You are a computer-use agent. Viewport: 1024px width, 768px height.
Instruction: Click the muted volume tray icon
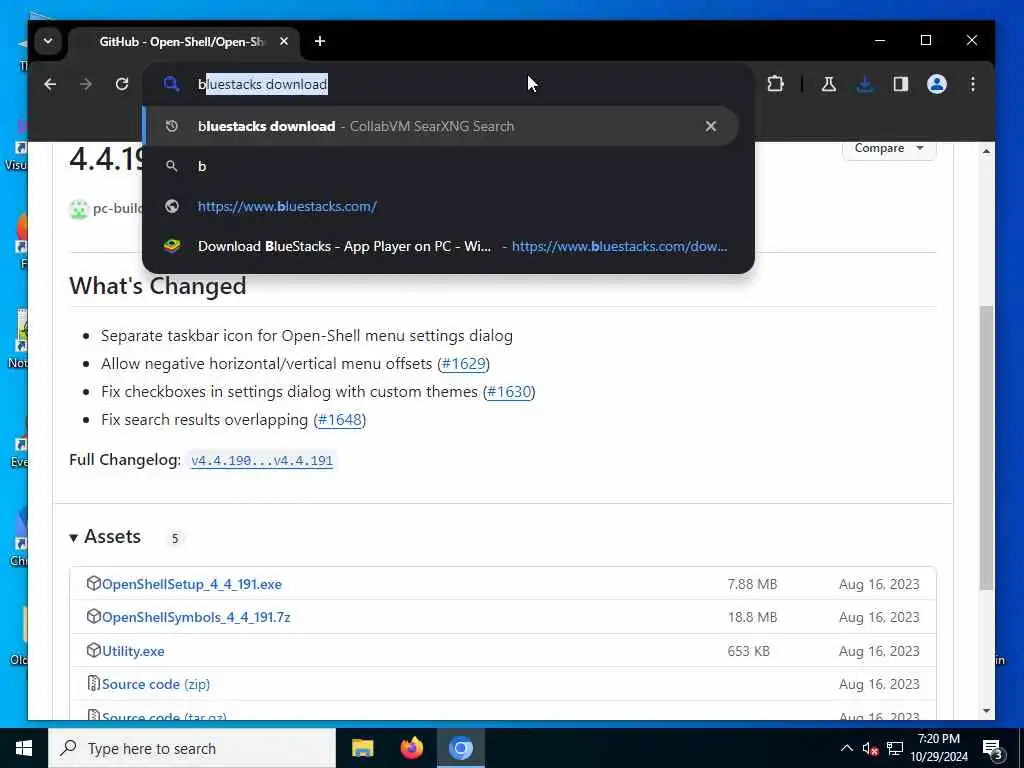tap(870, 748)
